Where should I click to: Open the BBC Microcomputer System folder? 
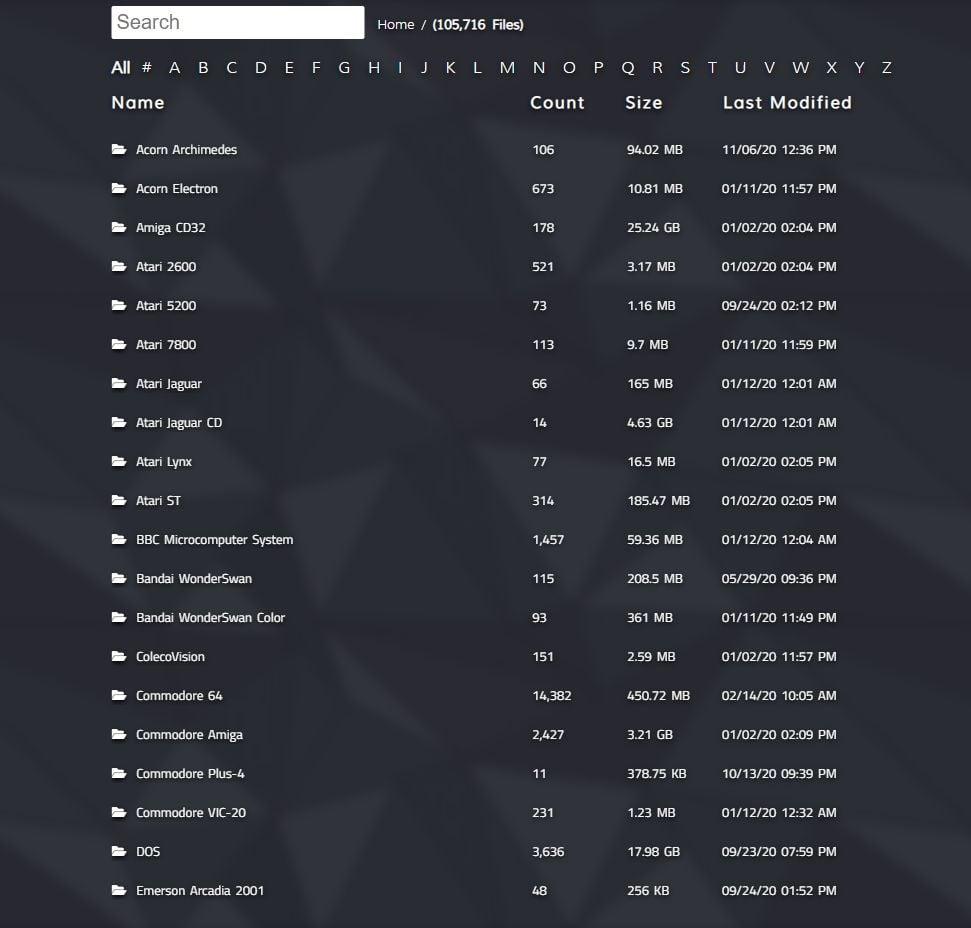point(214,539)
